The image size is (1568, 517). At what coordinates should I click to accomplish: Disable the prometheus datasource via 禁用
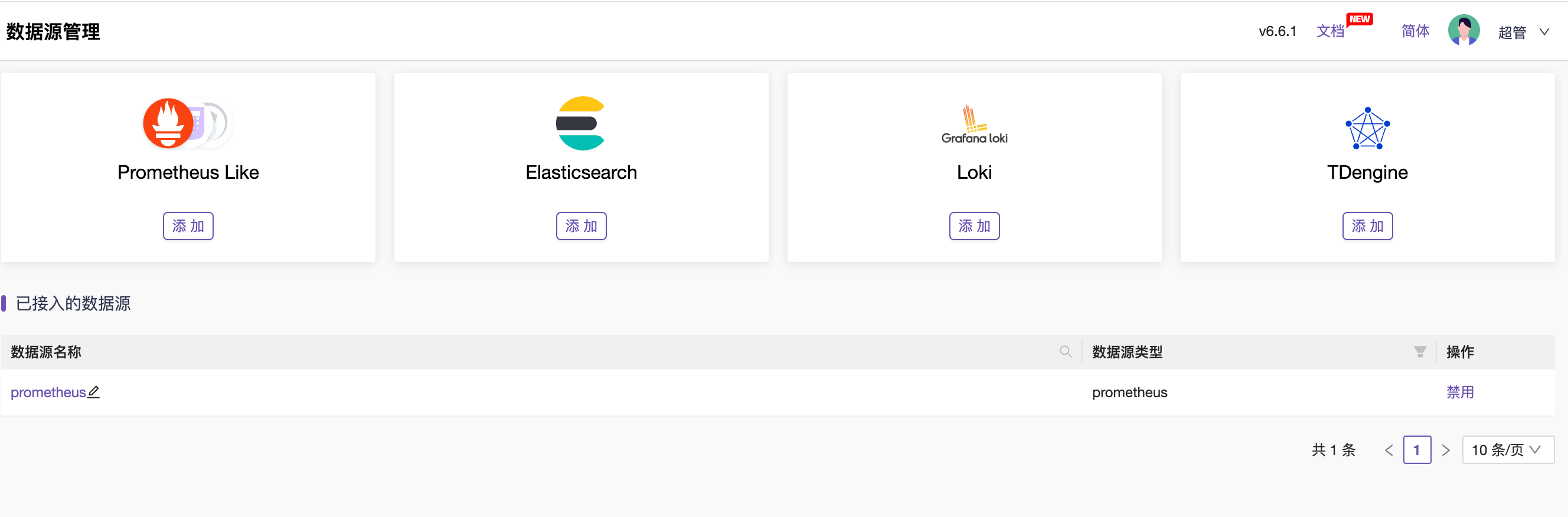[1459, 392]
